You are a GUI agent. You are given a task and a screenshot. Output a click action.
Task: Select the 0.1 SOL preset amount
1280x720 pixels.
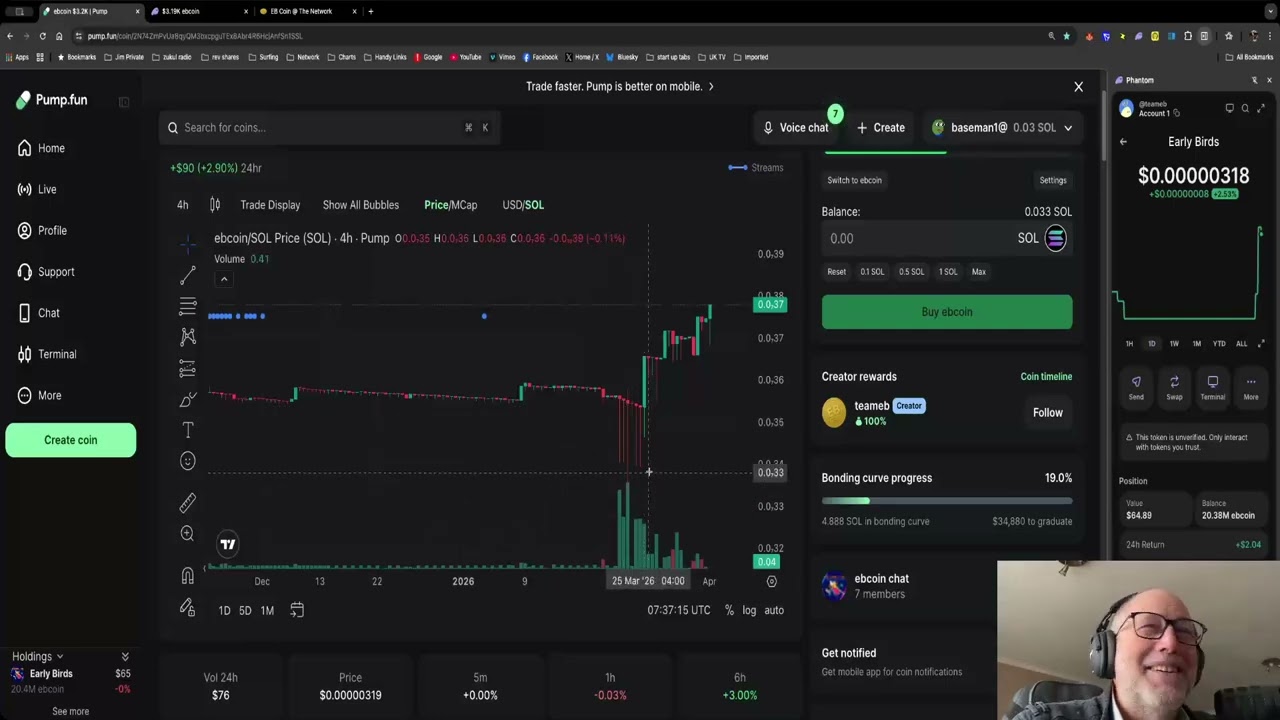(872, 272)
